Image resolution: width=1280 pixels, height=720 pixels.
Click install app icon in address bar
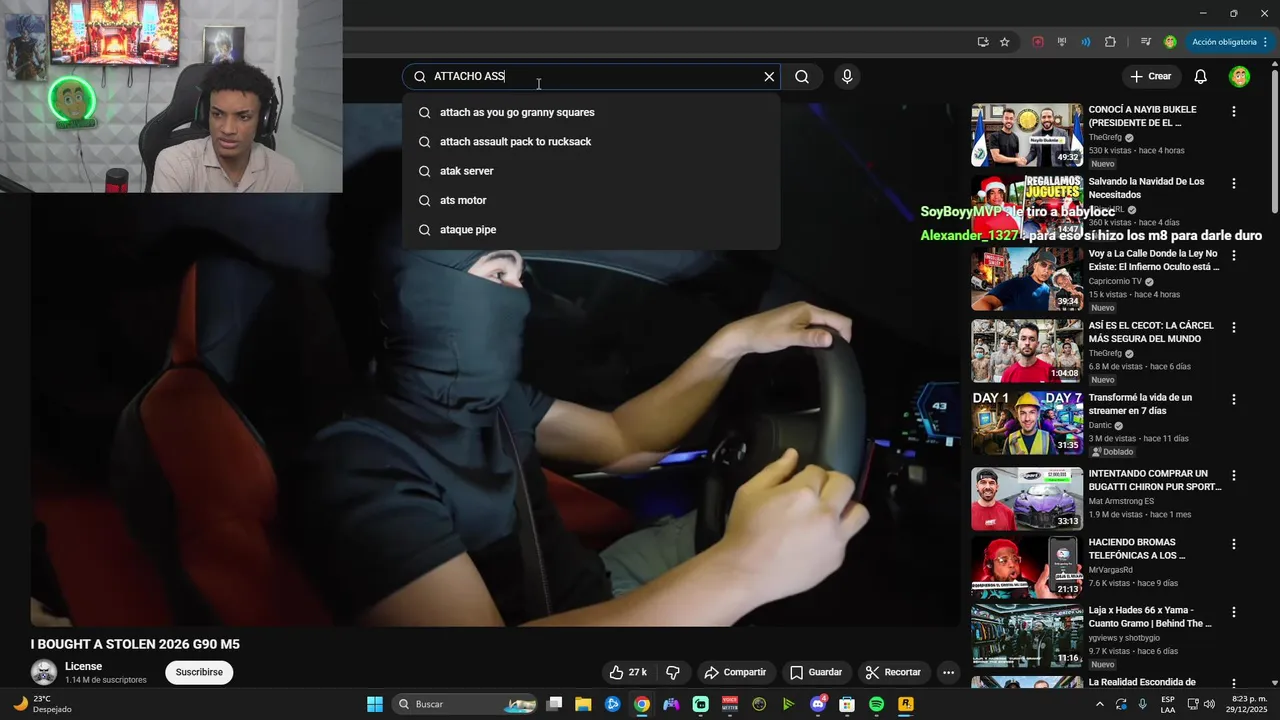click(983, 42)
